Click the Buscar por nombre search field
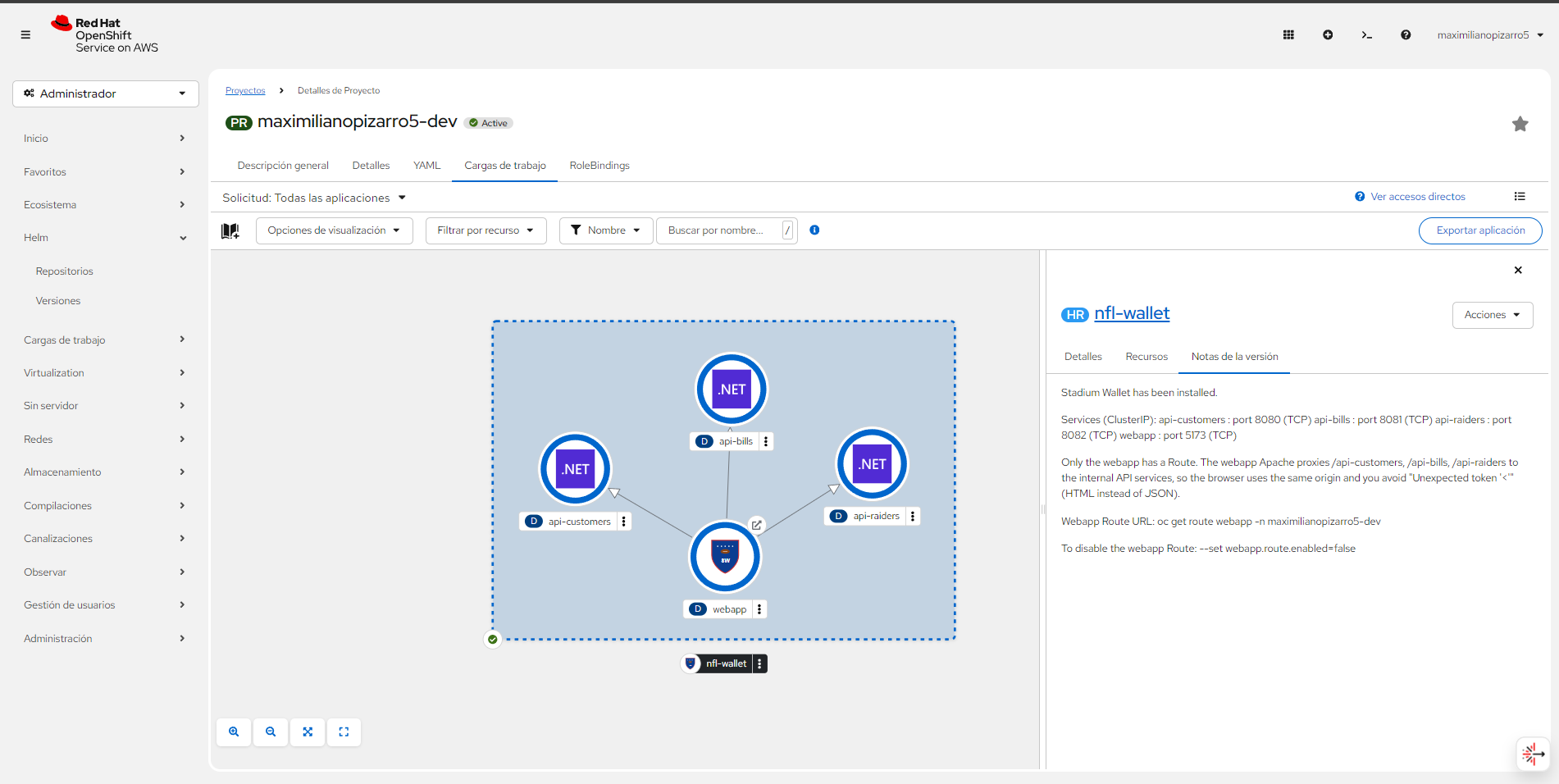 718,230
